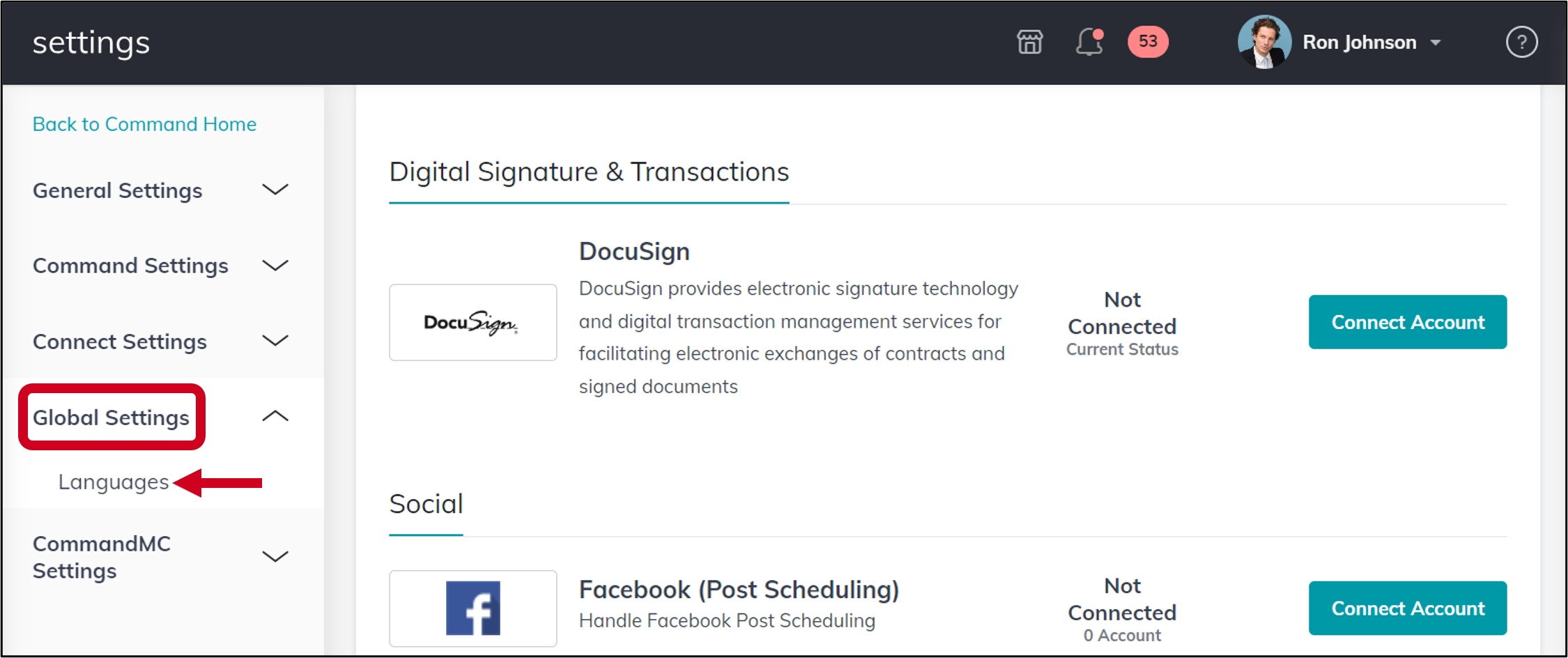Image resolution: width=1568 pixels, height=658 pixels.
Task: Expand Connect Settings chevron
Action: pyautogui.click(x=275, y=341)
